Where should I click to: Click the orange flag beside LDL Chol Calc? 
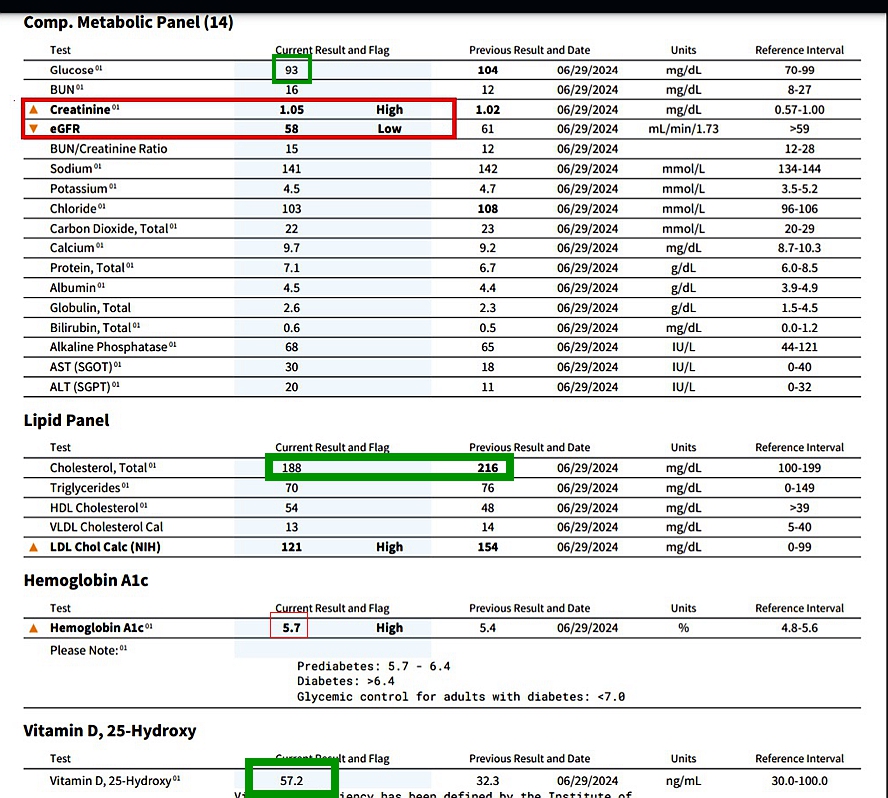[33, 547]
